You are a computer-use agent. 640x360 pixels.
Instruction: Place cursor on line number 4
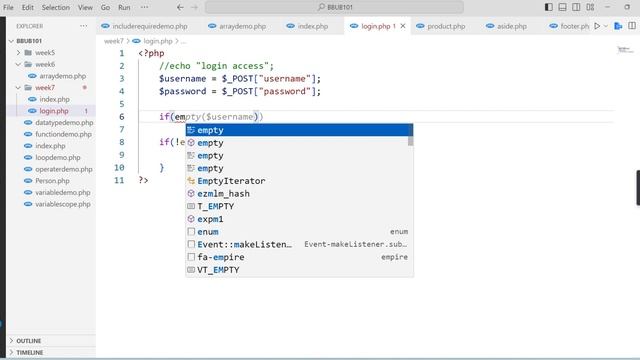point(121,91)
